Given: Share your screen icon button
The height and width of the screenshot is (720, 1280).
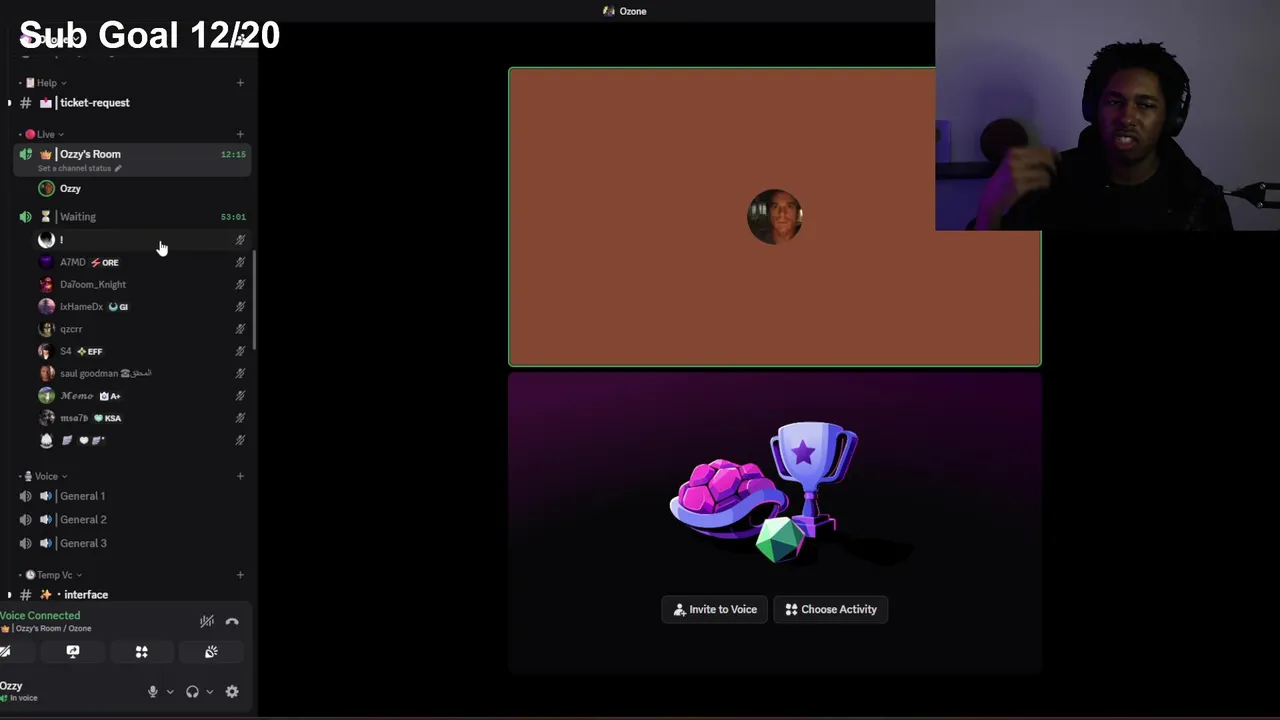Looking at the screenshot, I should tap(73, 652).
